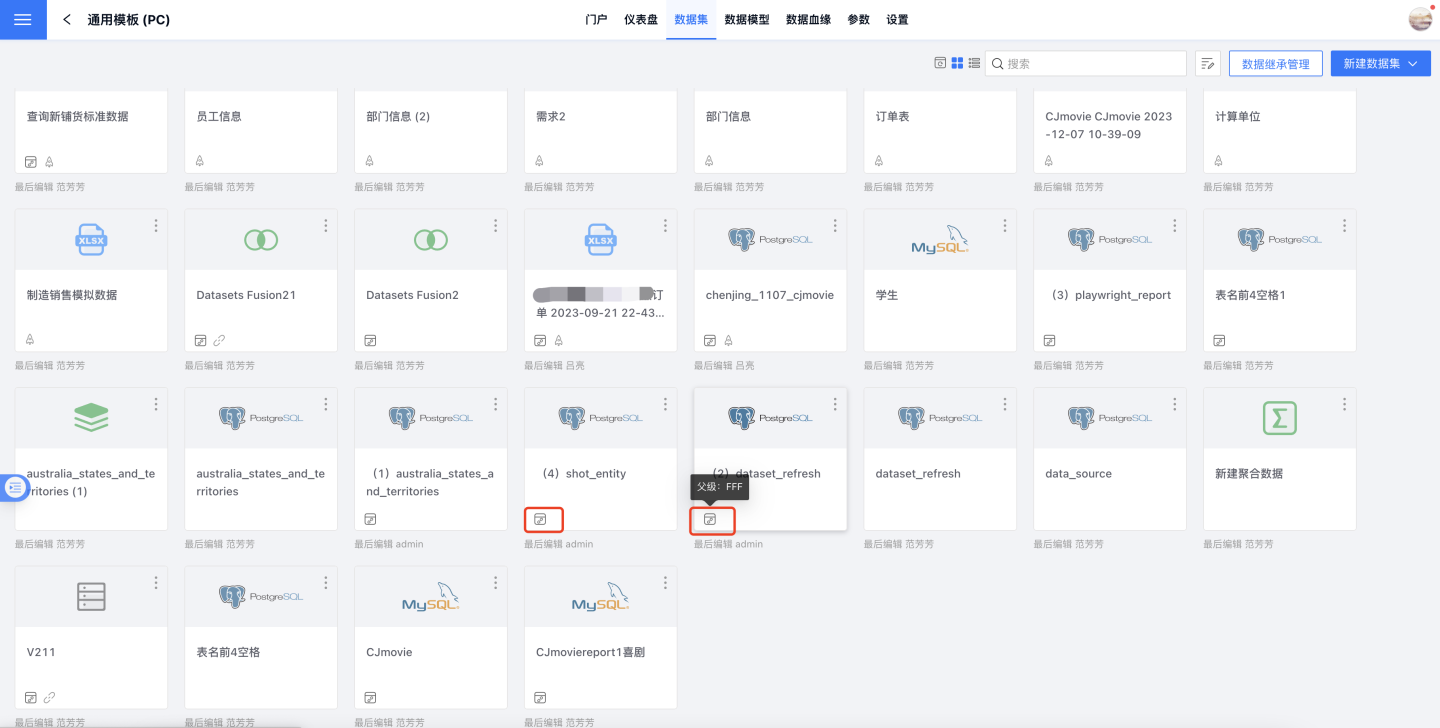Image resolution: width=1440 pixels, height=728 pixels.
Task: Open the three-dot menu on the 新建聚合数据 card
Action: [1345, 404]
